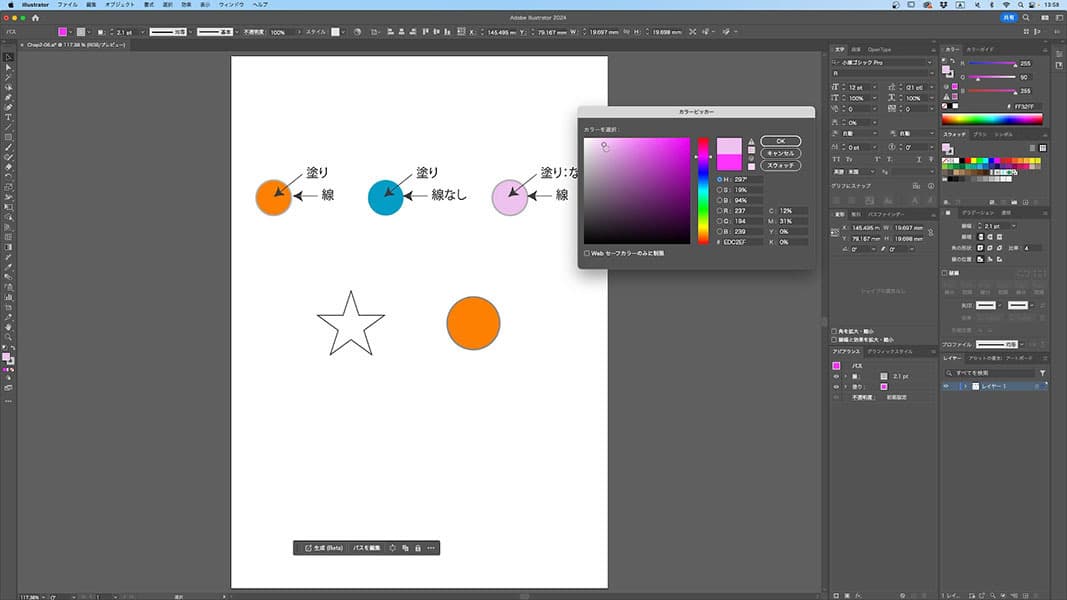Select the Selection tool in the toolbar

pyautogui.click(x=8, y=57)
